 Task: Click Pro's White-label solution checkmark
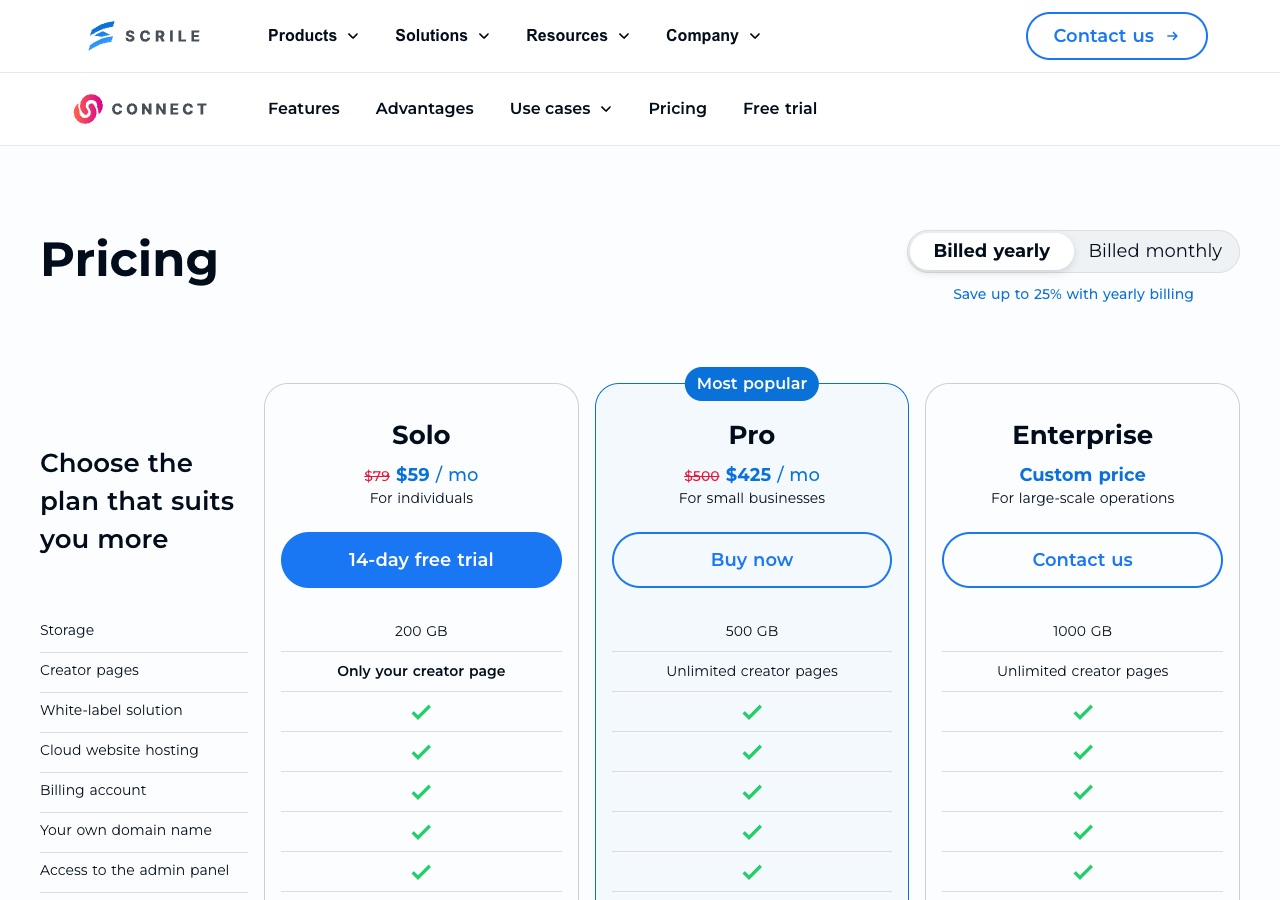click(x=752, y=712)
